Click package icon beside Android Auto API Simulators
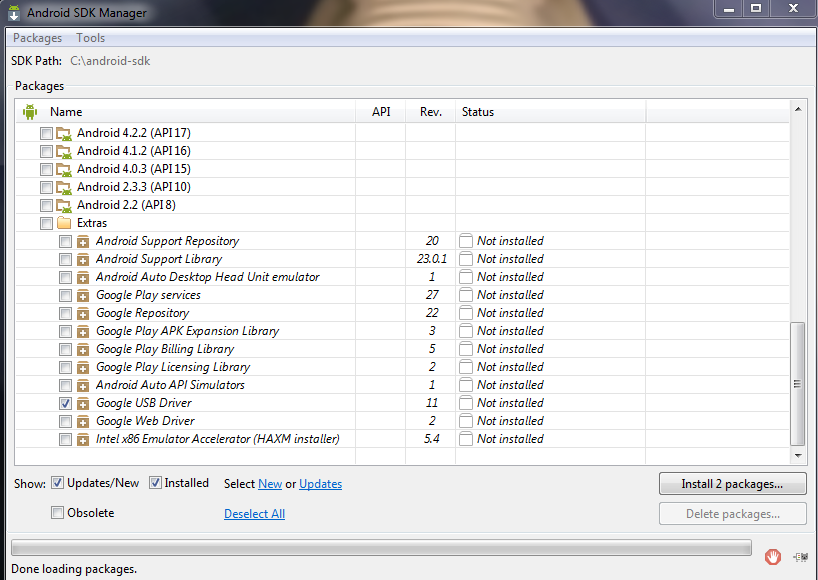This screenshot has width=818, height=580. tap(82, 385)
